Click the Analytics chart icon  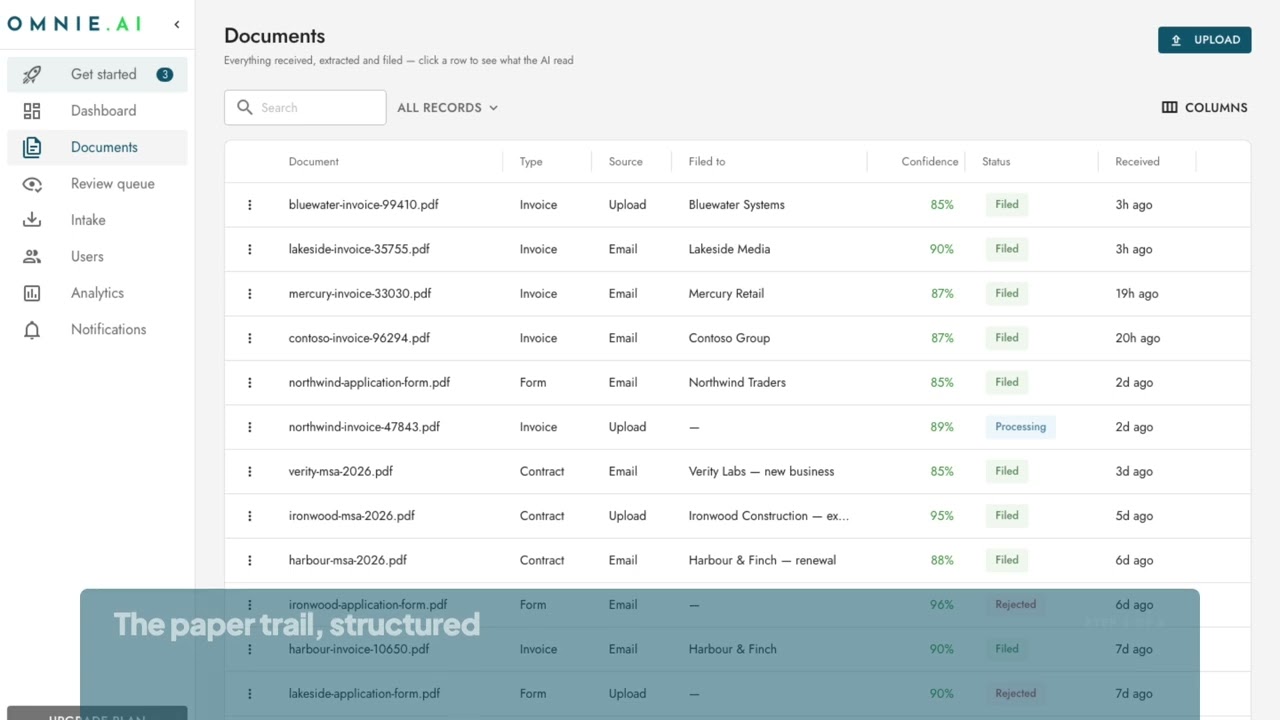point(32,293)
